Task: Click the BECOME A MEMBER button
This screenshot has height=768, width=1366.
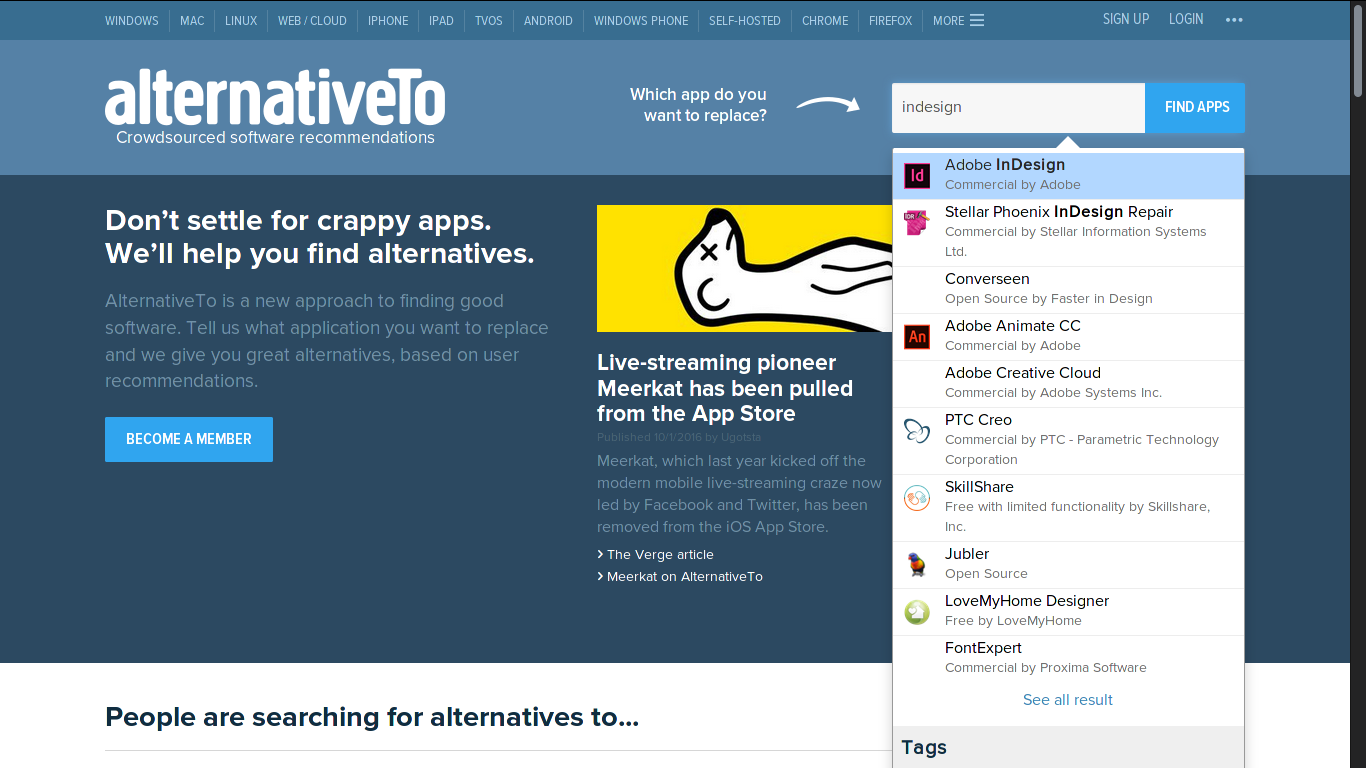Action: [x=189, y=439]
